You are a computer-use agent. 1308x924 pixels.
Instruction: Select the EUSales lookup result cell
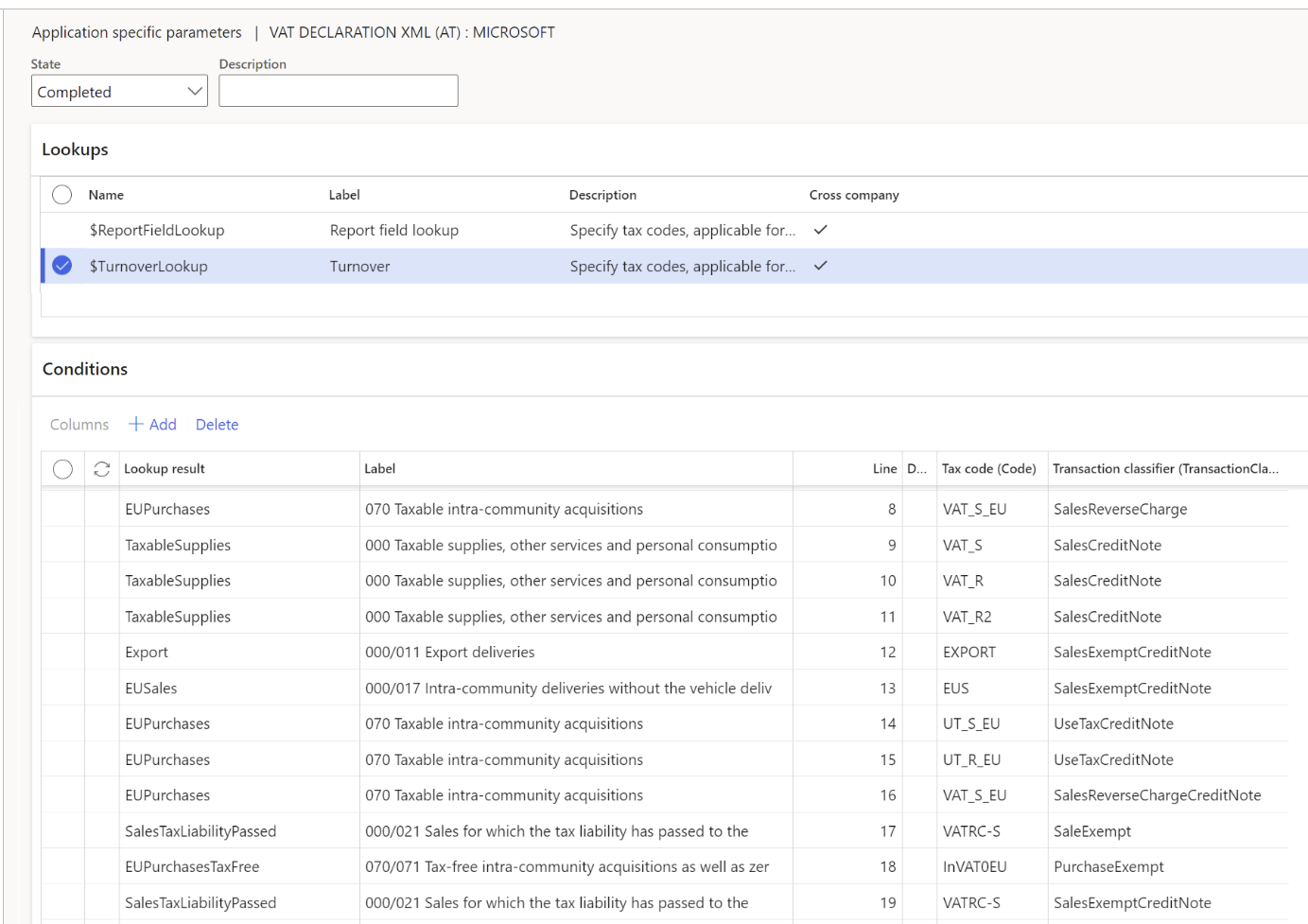pyautogui.click(x=151, y=689)
